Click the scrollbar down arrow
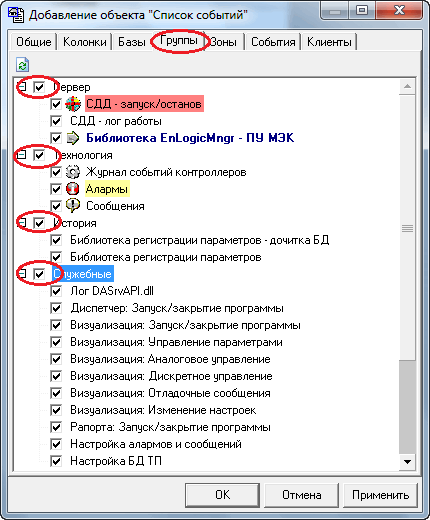Screen dimensions: 430x520 coord(407,462)
